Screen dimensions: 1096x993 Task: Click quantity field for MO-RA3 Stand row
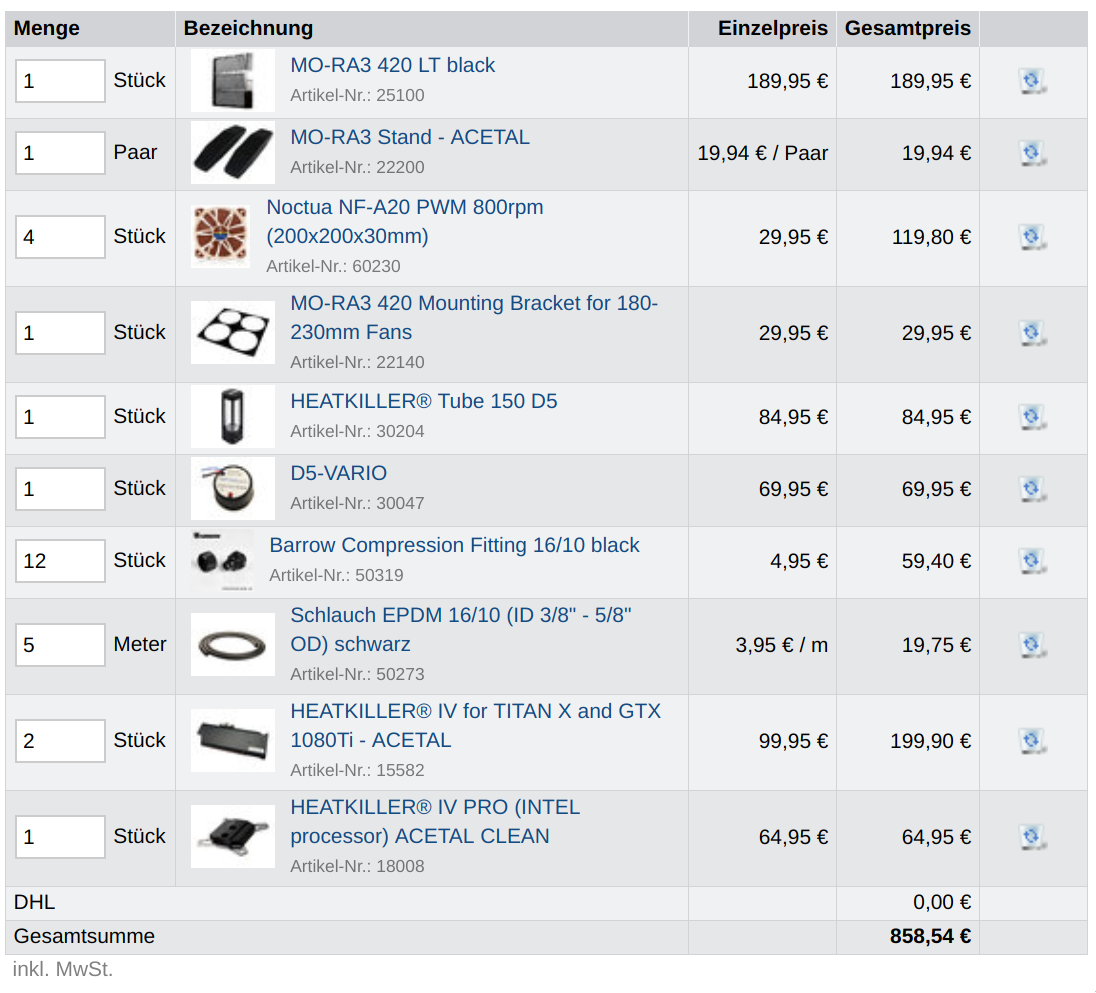click(60, 153)
